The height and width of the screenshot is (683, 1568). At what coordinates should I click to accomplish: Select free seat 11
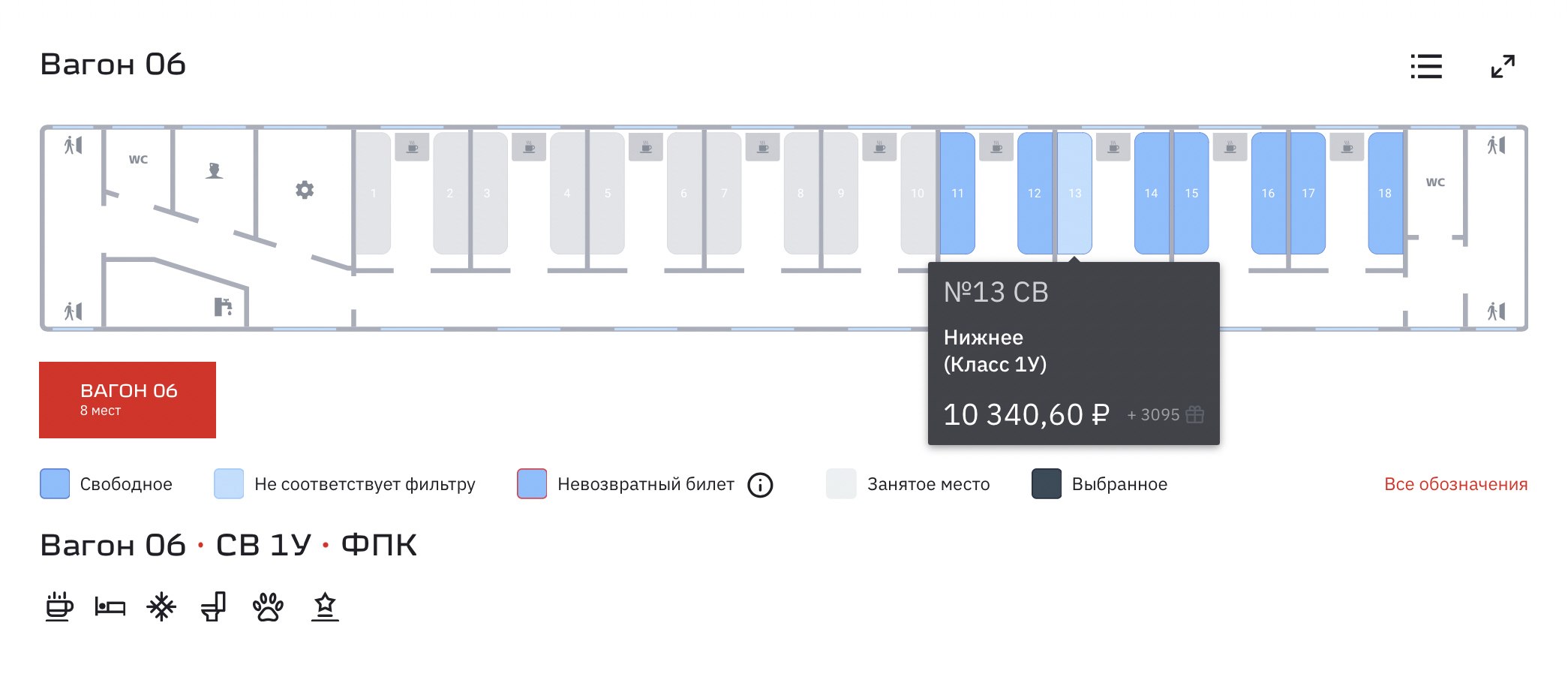coord(957,193)
